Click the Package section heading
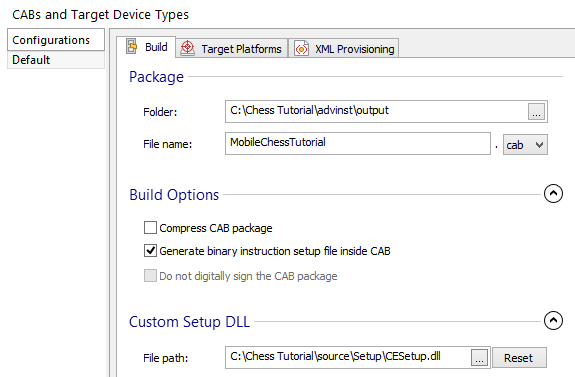Viewport: 575px width, 377px height. click(156, 77)
